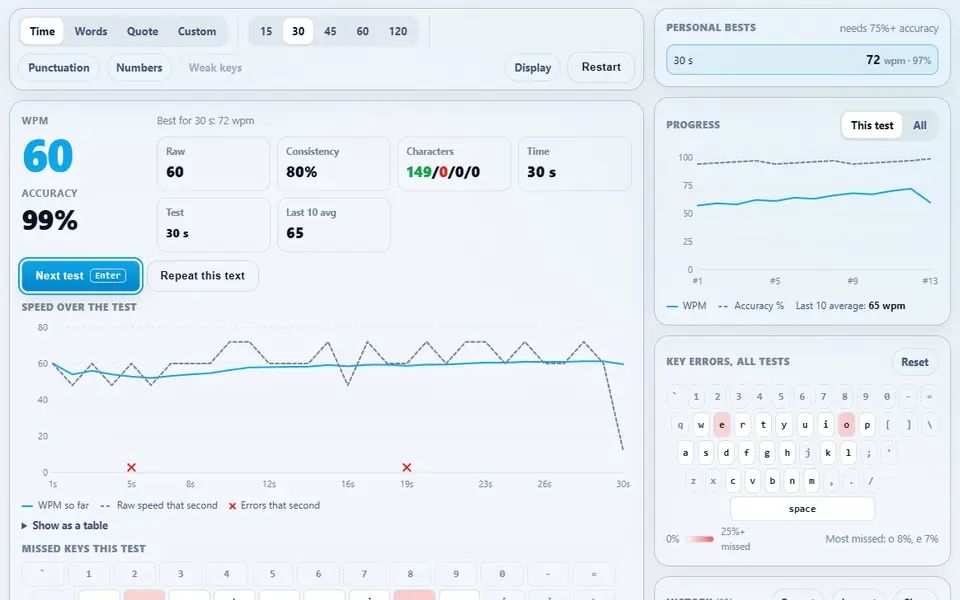
Task: Click the 5 key in Missed Keys This Test
Action: 272,574
